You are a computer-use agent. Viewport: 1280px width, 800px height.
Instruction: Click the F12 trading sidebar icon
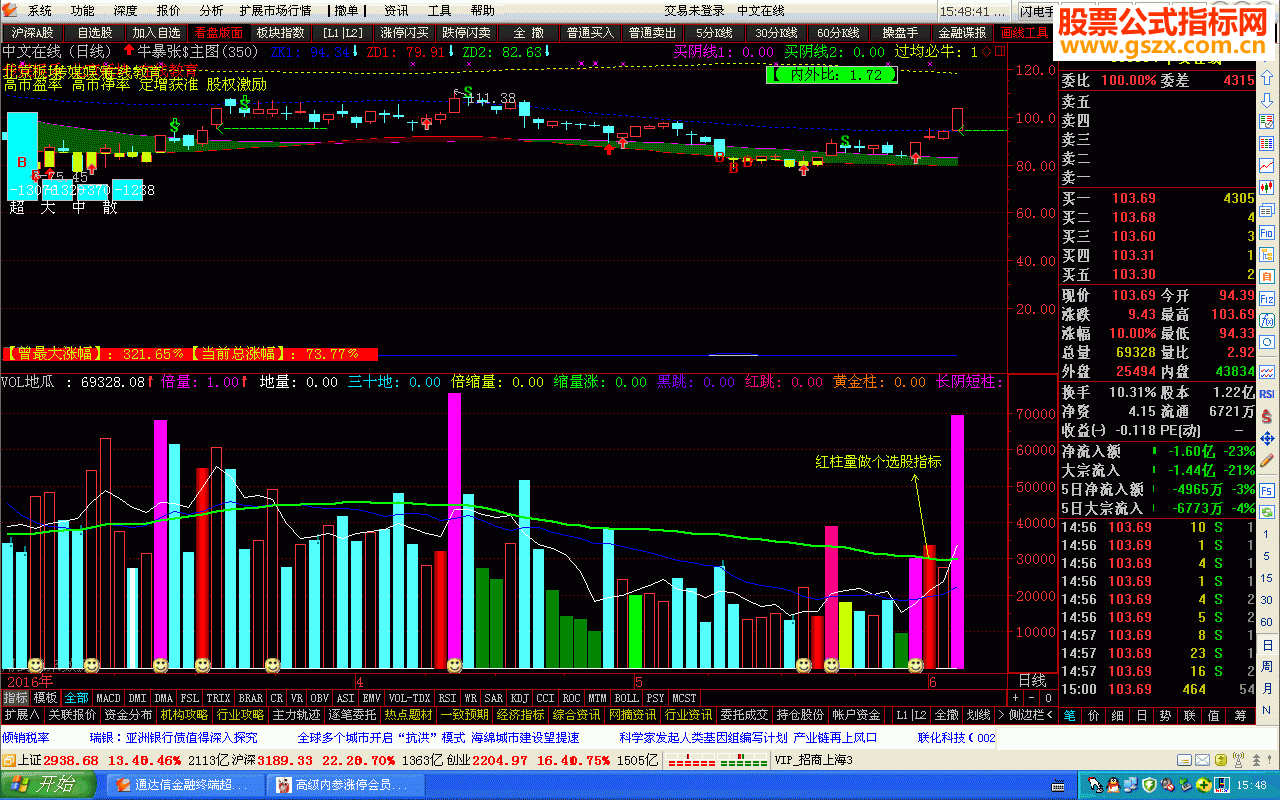tap(1267, 298)
